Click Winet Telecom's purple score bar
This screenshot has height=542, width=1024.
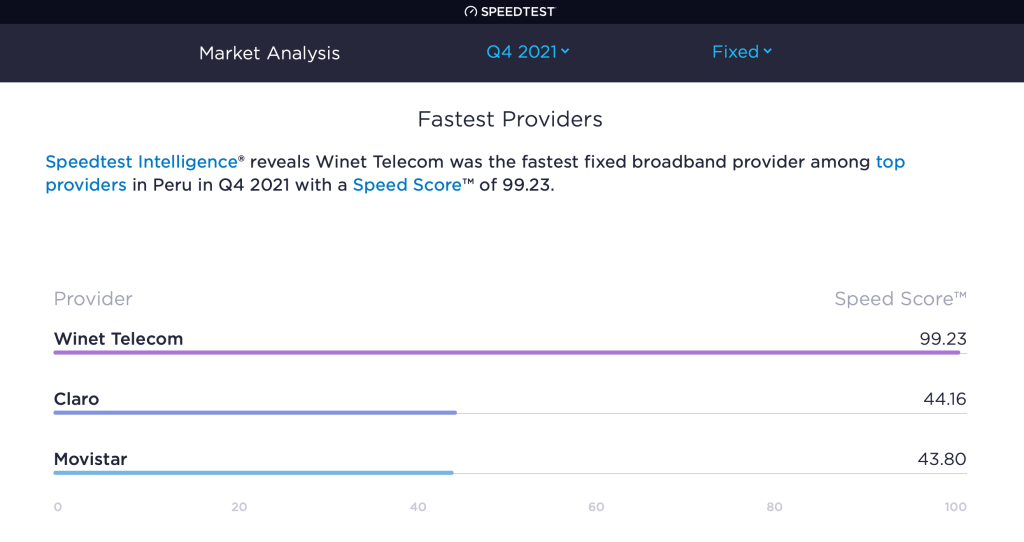pos(506,353)
